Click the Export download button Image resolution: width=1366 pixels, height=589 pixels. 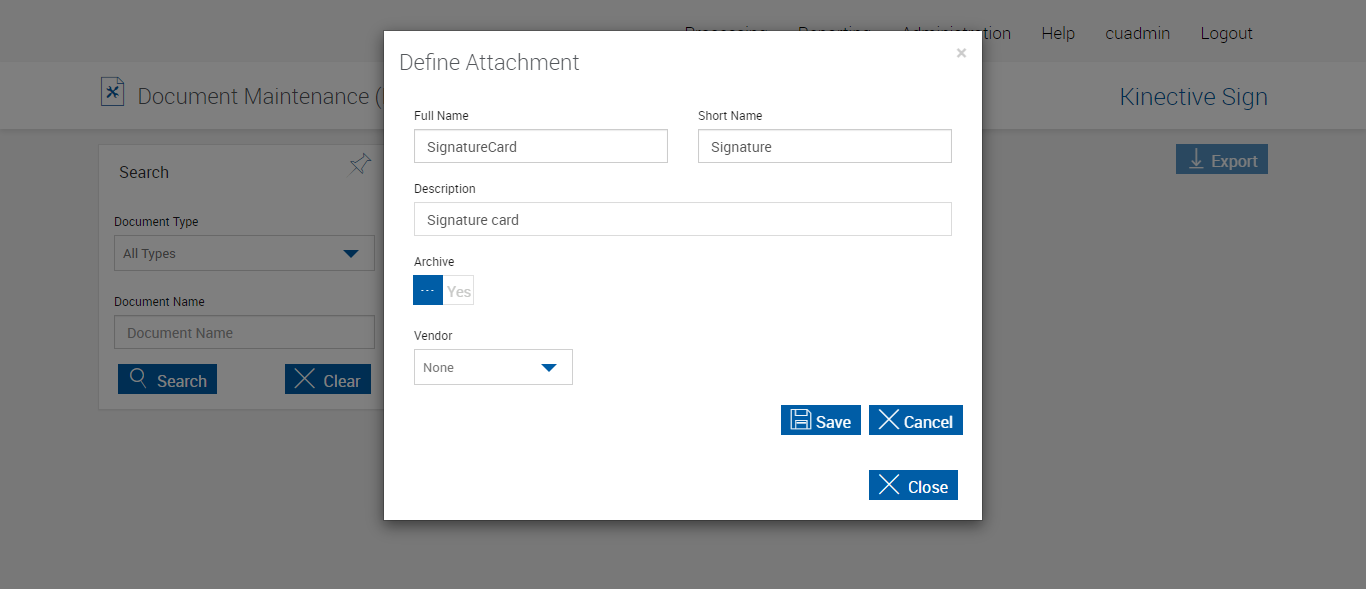point(1221,160)
